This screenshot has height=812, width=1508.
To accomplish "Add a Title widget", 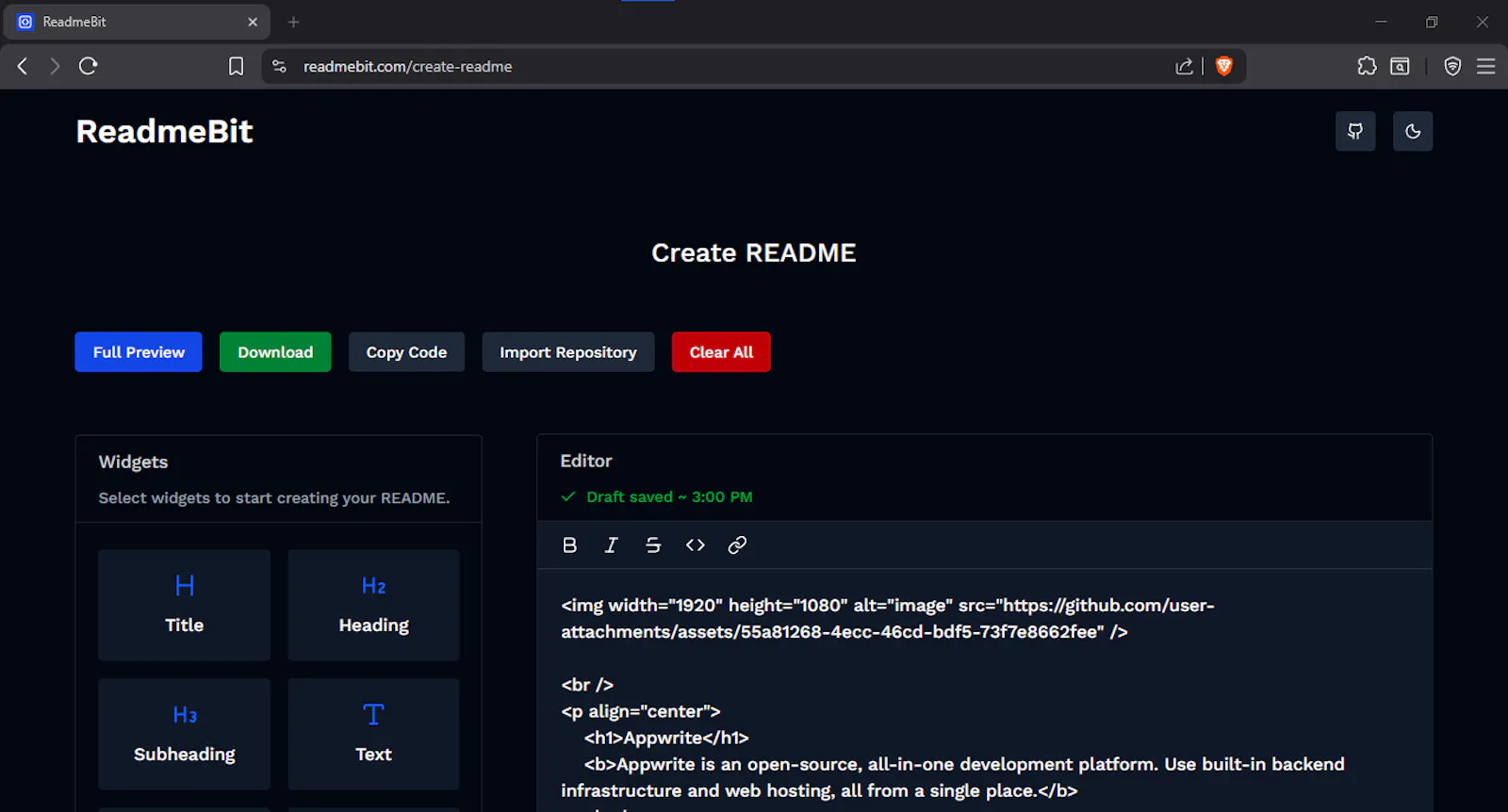I will [x=185, y=605].
